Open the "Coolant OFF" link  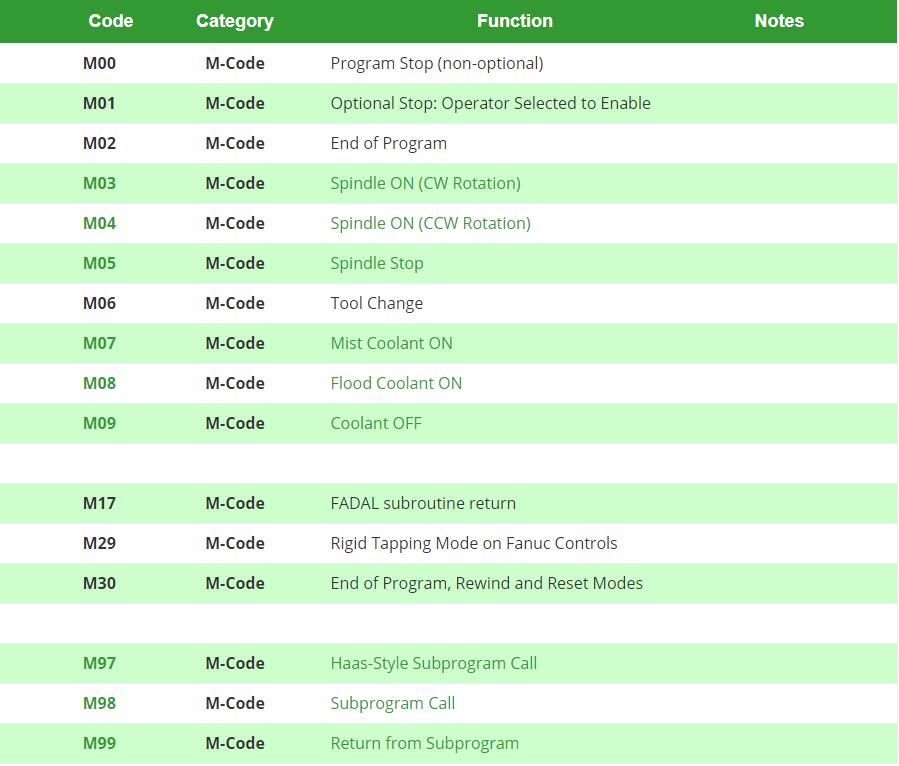pyautogui.click(x=376, y=423)
